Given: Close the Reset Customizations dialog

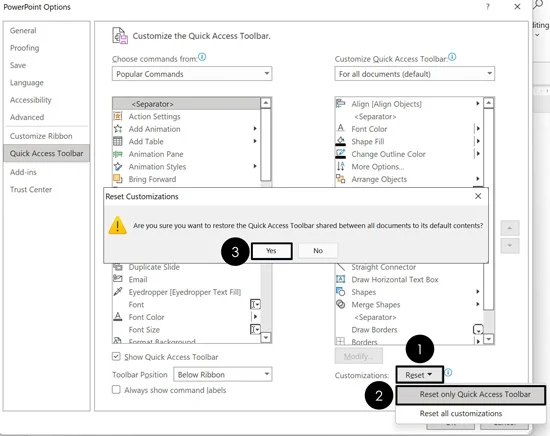Looking at the screenshot, I should (x=478, y=196).
